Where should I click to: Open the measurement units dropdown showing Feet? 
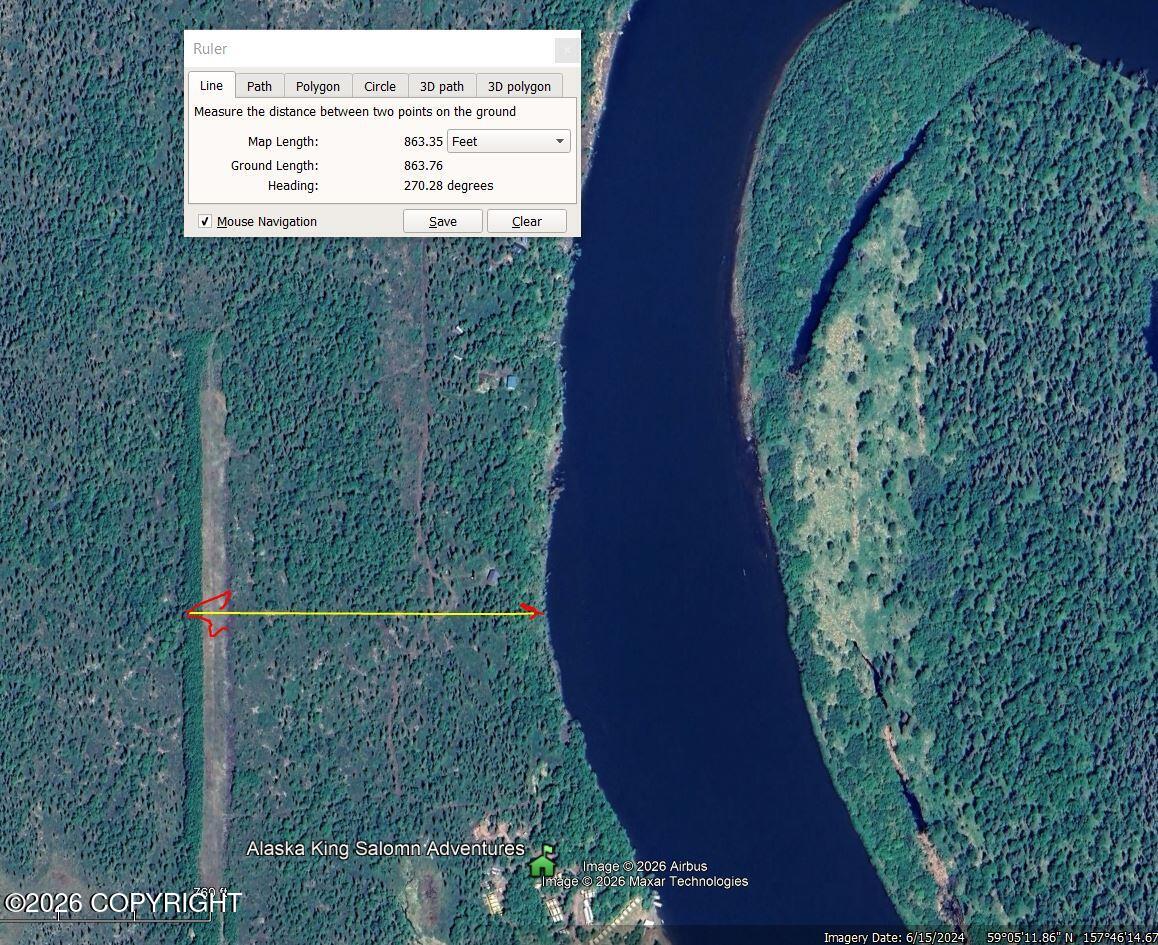point(508,141)
